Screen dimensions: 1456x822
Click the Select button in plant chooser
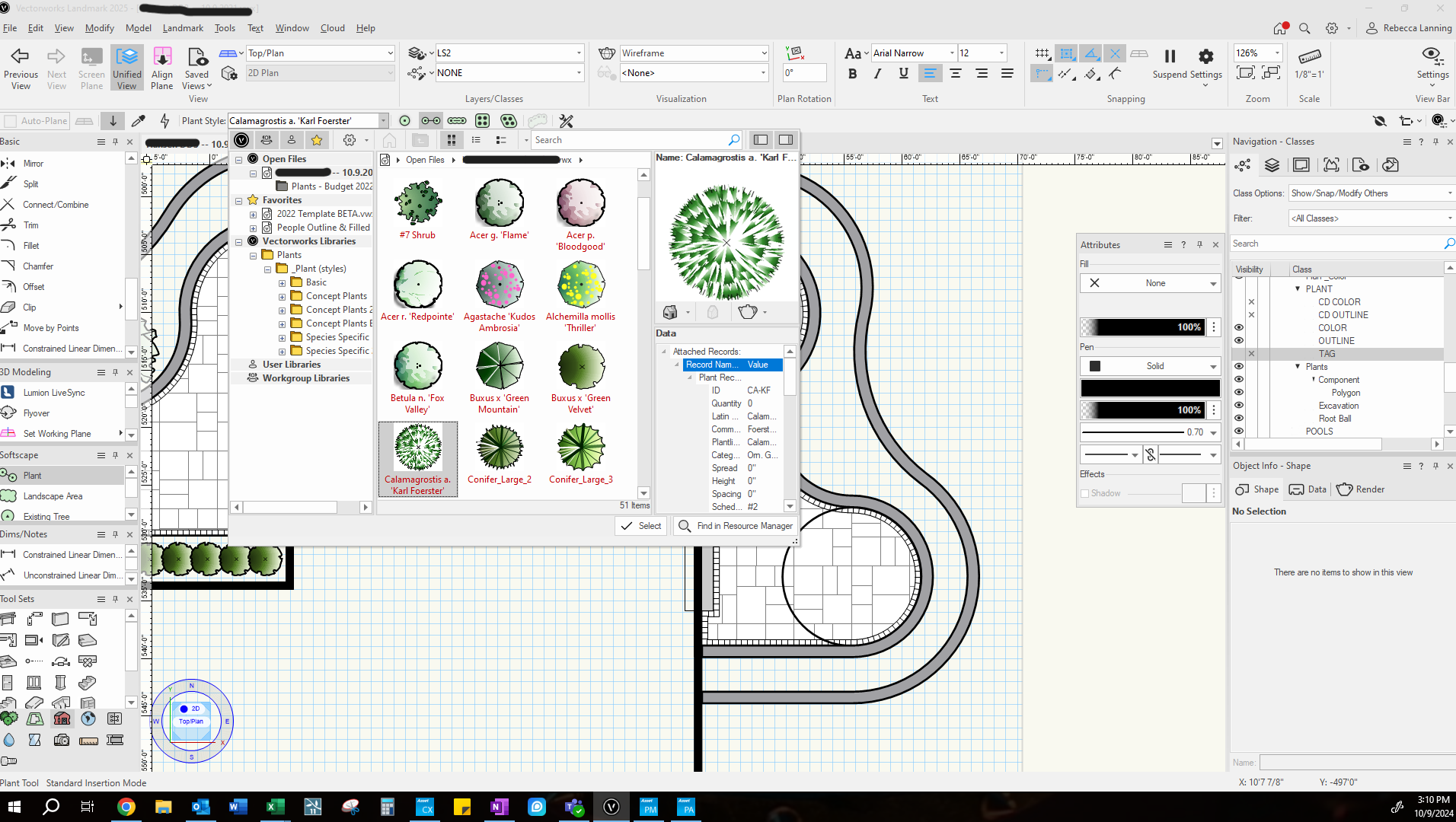tap(640, 525)
